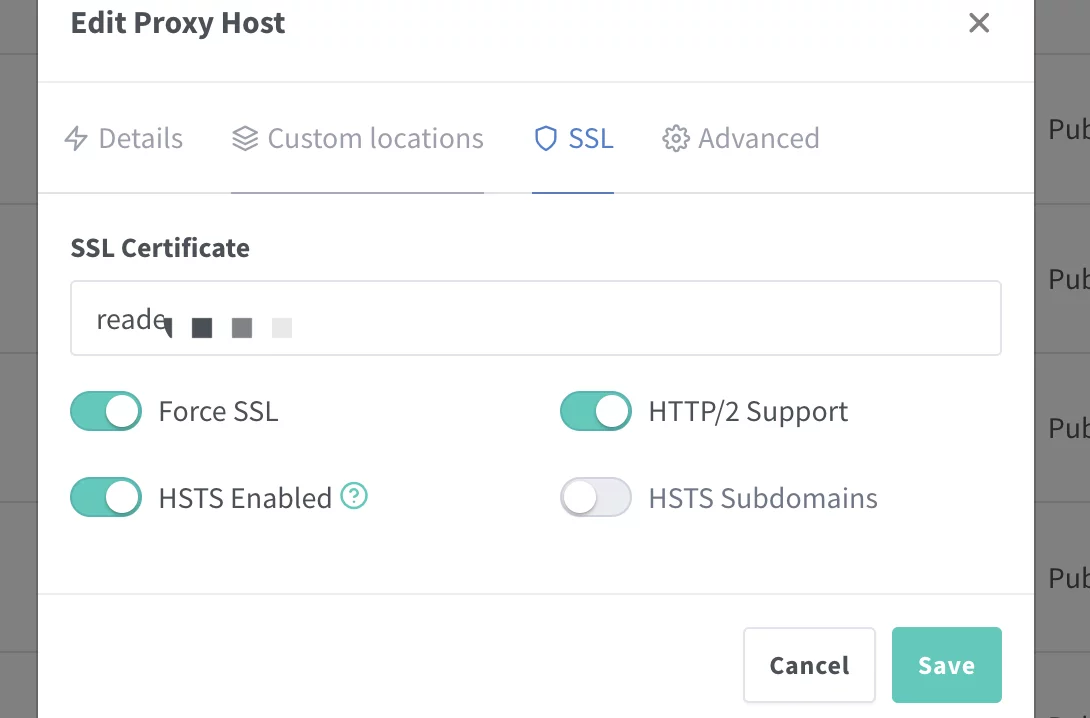Select the SSL tab
The width and height of the screenshot is (1090, 718).
[x=573, y=138]
